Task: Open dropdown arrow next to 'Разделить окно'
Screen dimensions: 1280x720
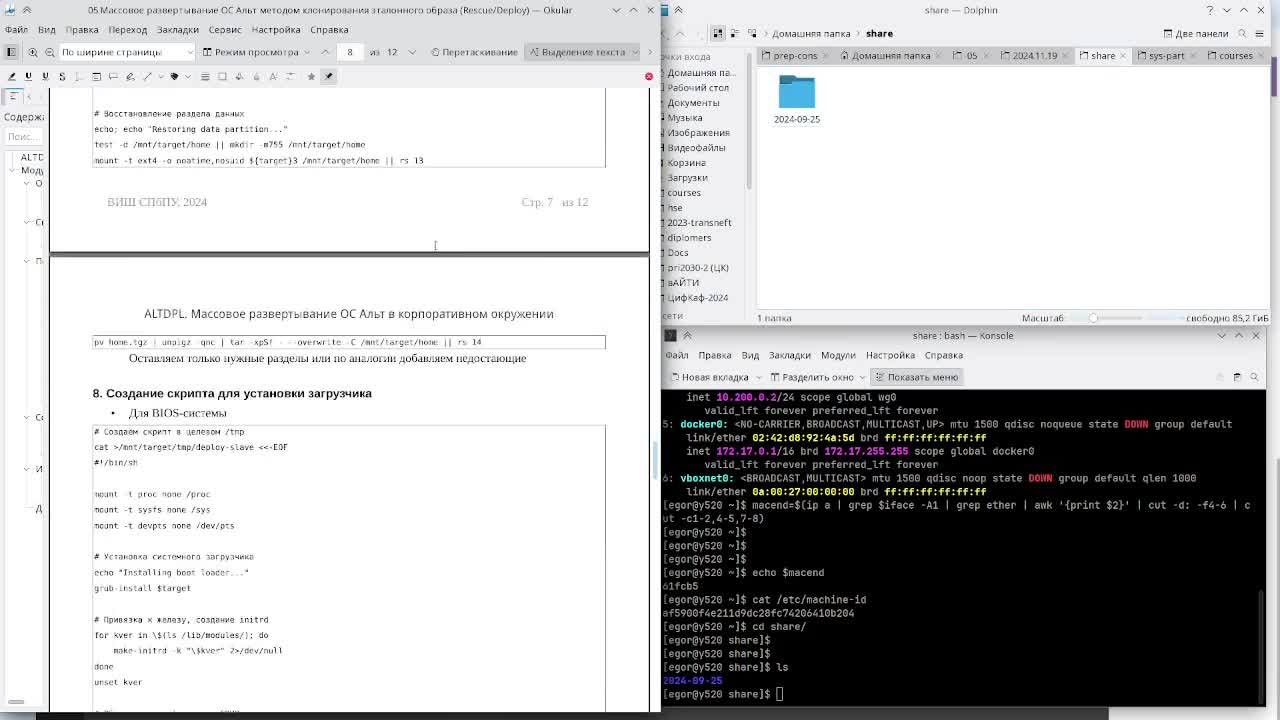Action: (863, 377)
